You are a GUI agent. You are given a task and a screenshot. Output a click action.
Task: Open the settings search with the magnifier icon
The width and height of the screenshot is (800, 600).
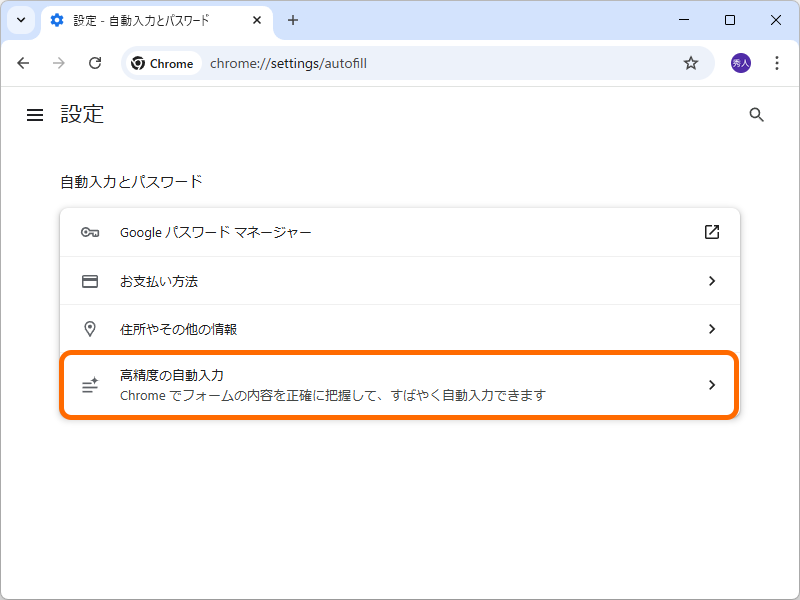[756, 114]
